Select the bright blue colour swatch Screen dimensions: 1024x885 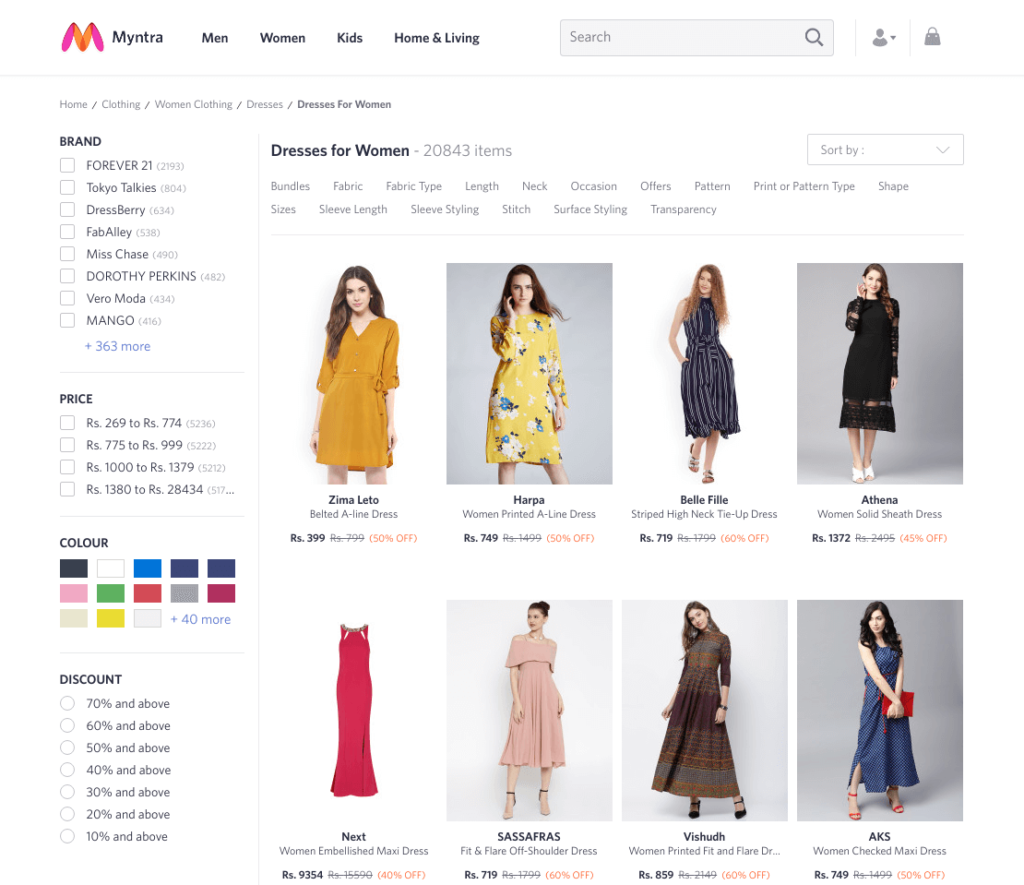coord(148,568)
